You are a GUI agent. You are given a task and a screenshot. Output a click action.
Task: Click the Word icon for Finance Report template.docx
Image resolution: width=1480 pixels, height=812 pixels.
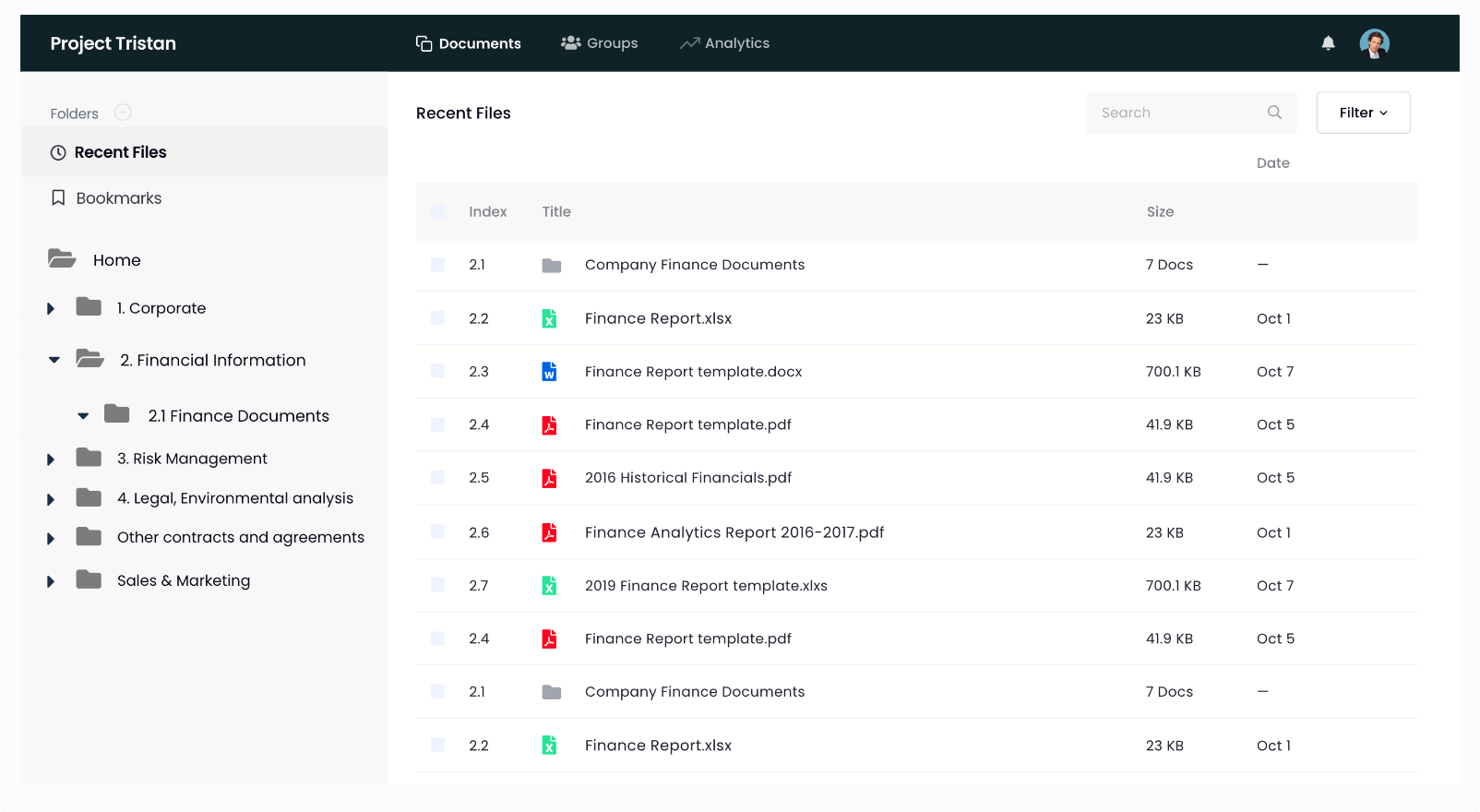(x=549, y=372)
